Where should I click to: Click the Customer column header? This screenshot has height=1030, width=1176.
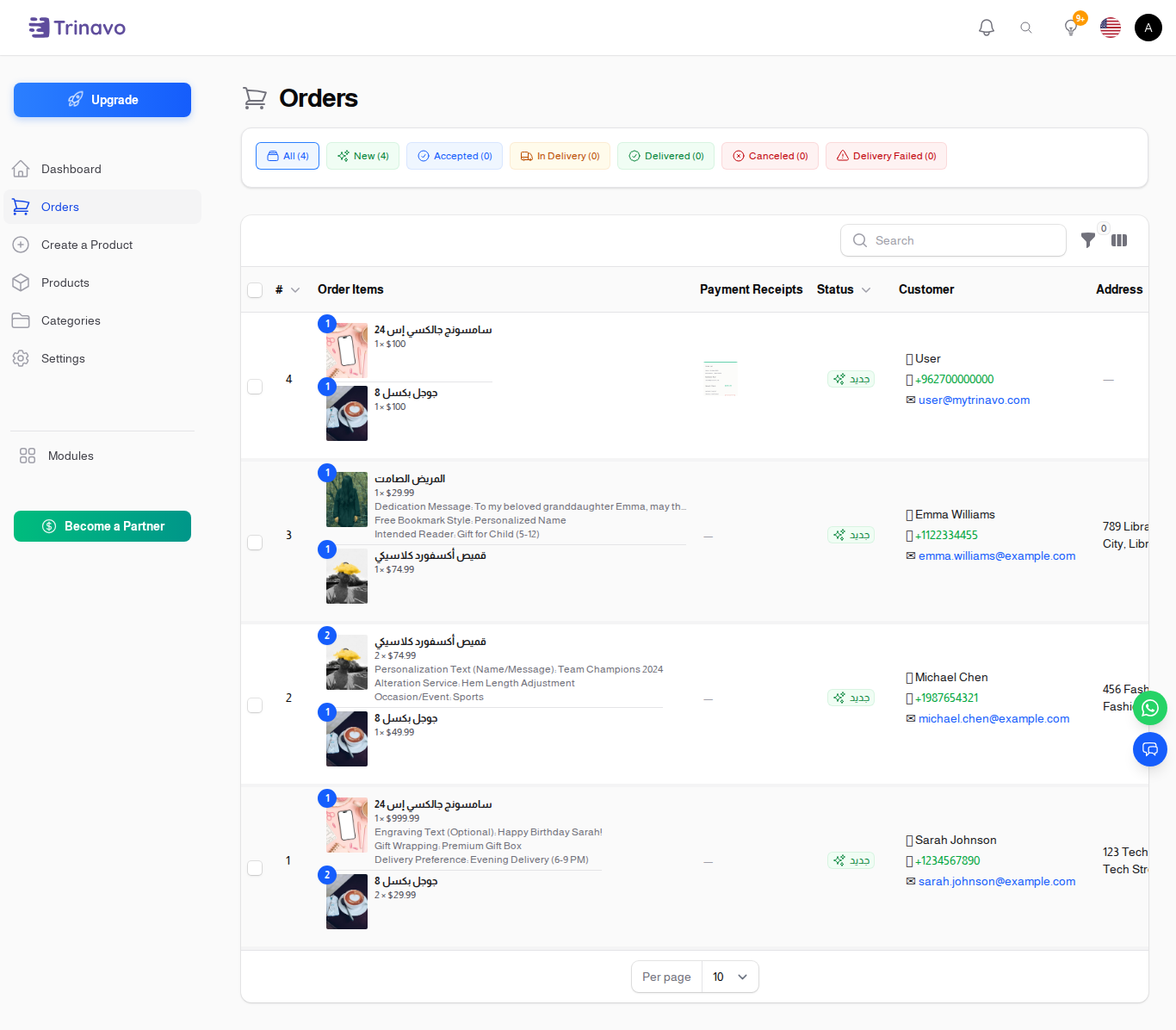point(926,289)
